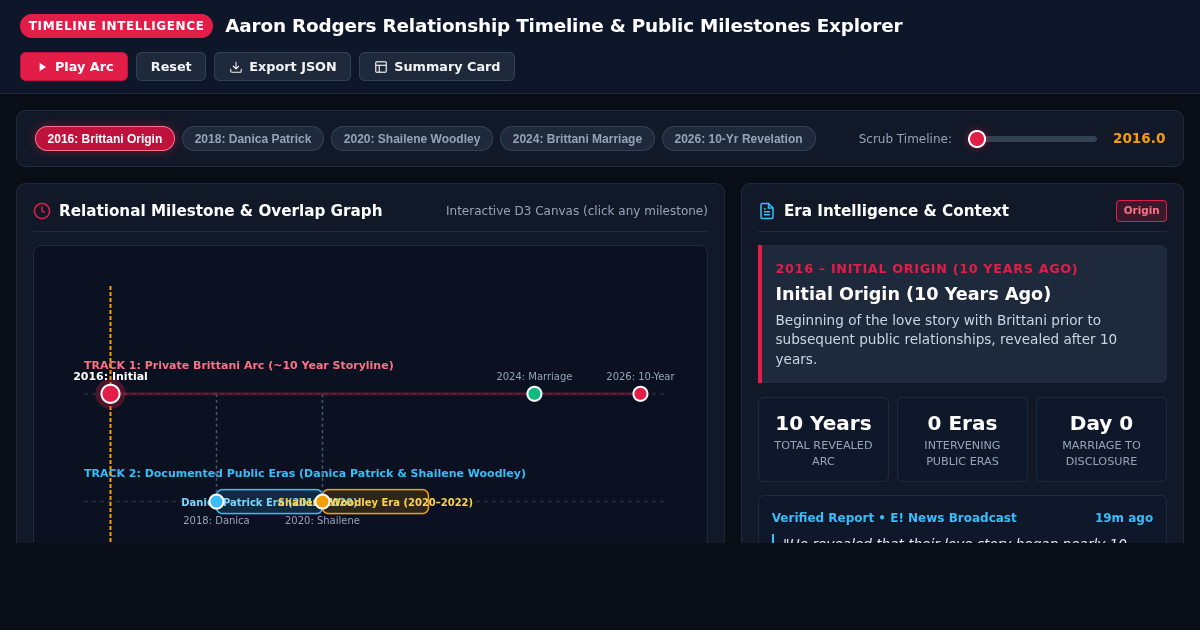Select the 2024: Brittani Marriage chip
Viewport: 1200px width, 630px height.
577,139
